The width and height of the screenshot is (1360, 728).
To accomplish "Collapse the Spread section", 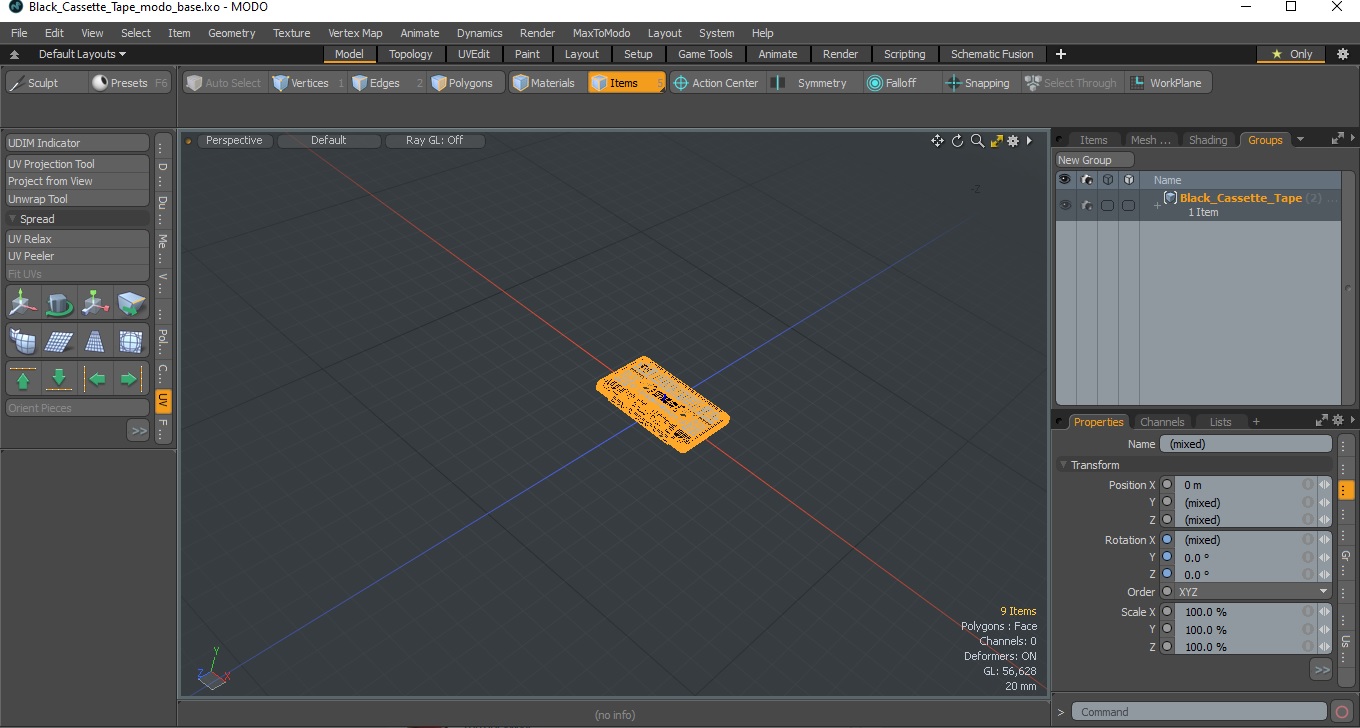I will click(x=12, y=219).
